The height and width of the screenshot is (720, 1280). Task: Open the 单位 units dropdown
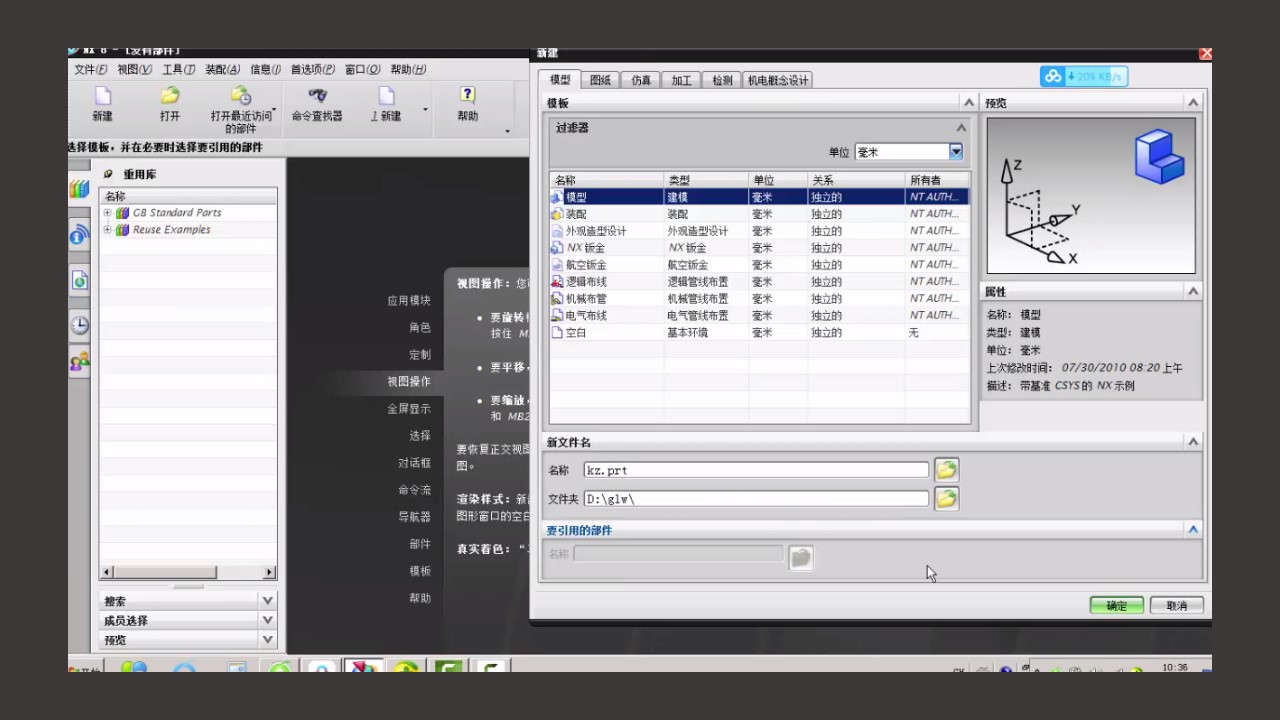[x=955, y=152]
